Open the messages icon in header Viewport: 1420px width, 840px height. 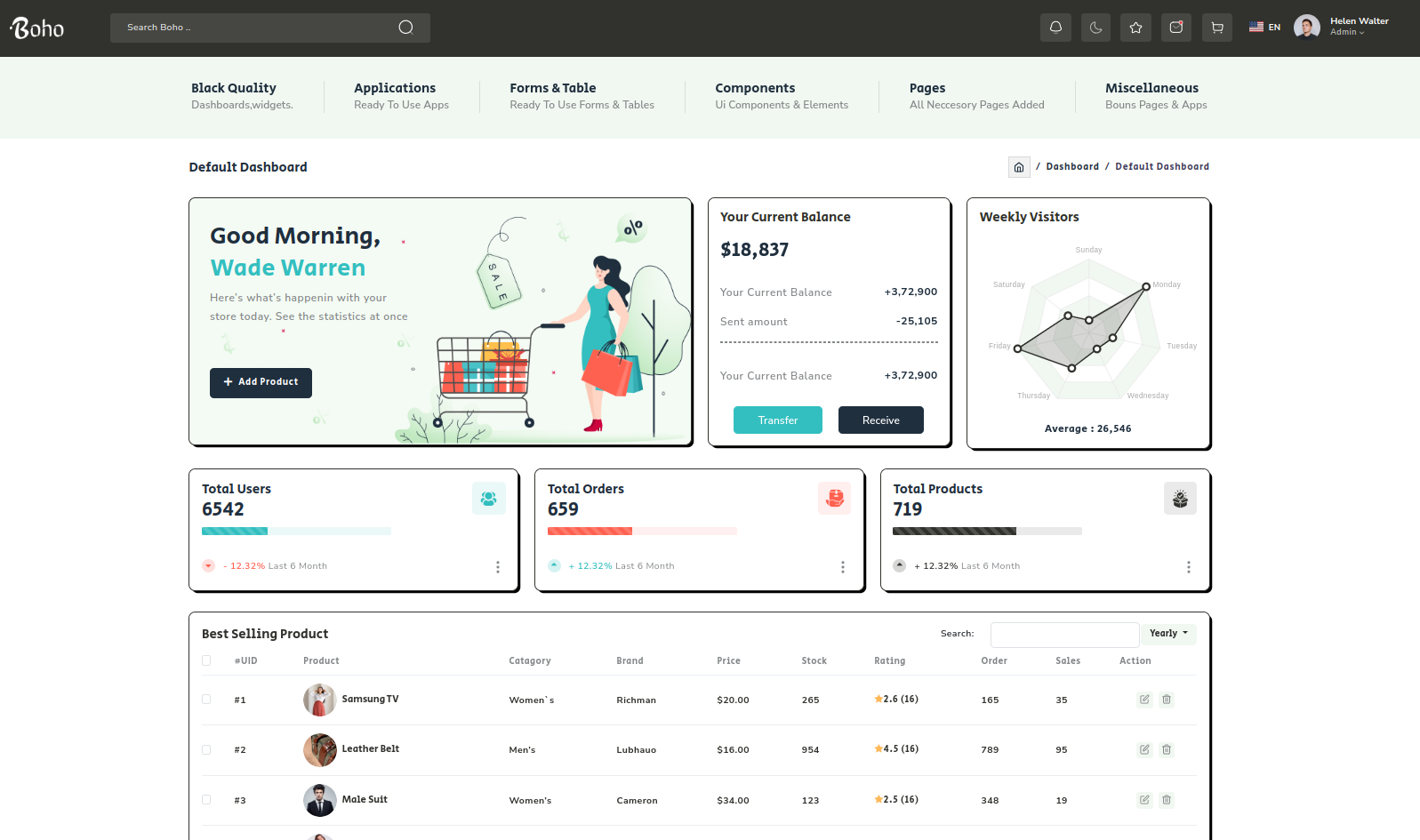[x=1175, y=28]
